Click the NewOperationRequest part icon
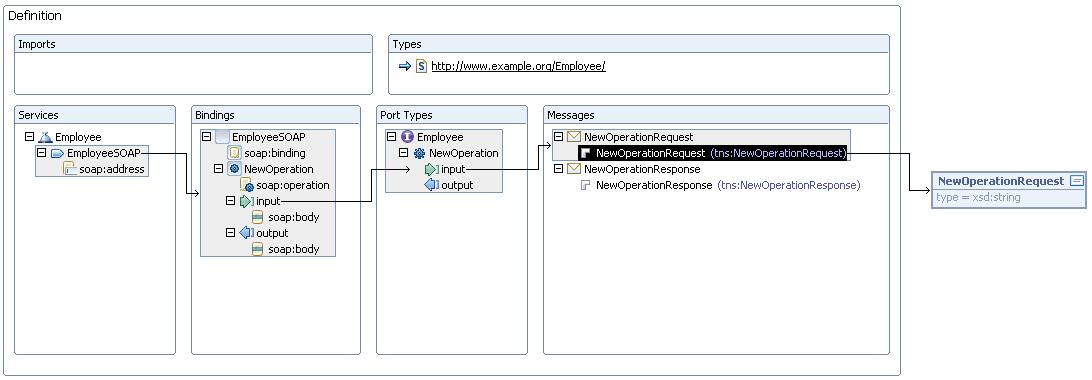 [x=586, y=153]
